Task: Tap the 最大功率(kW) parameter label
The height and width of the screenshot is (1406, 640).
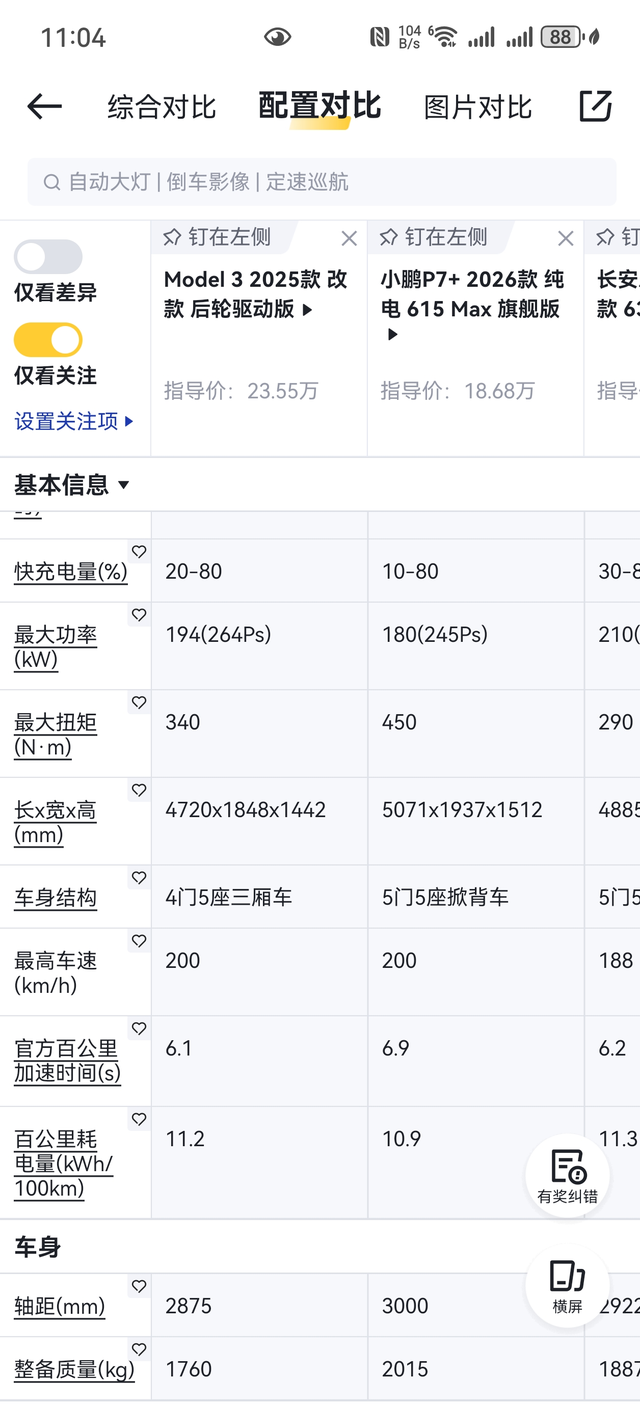Action: (x=56, y=647)
